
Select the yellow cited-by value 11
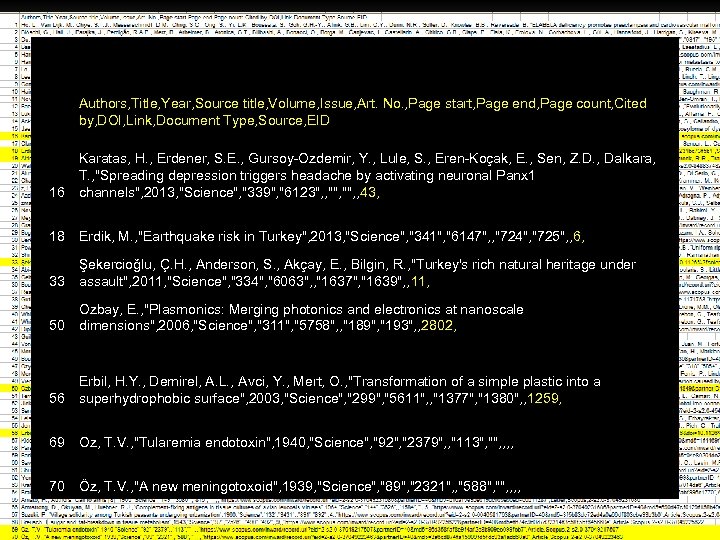[418, 281]
